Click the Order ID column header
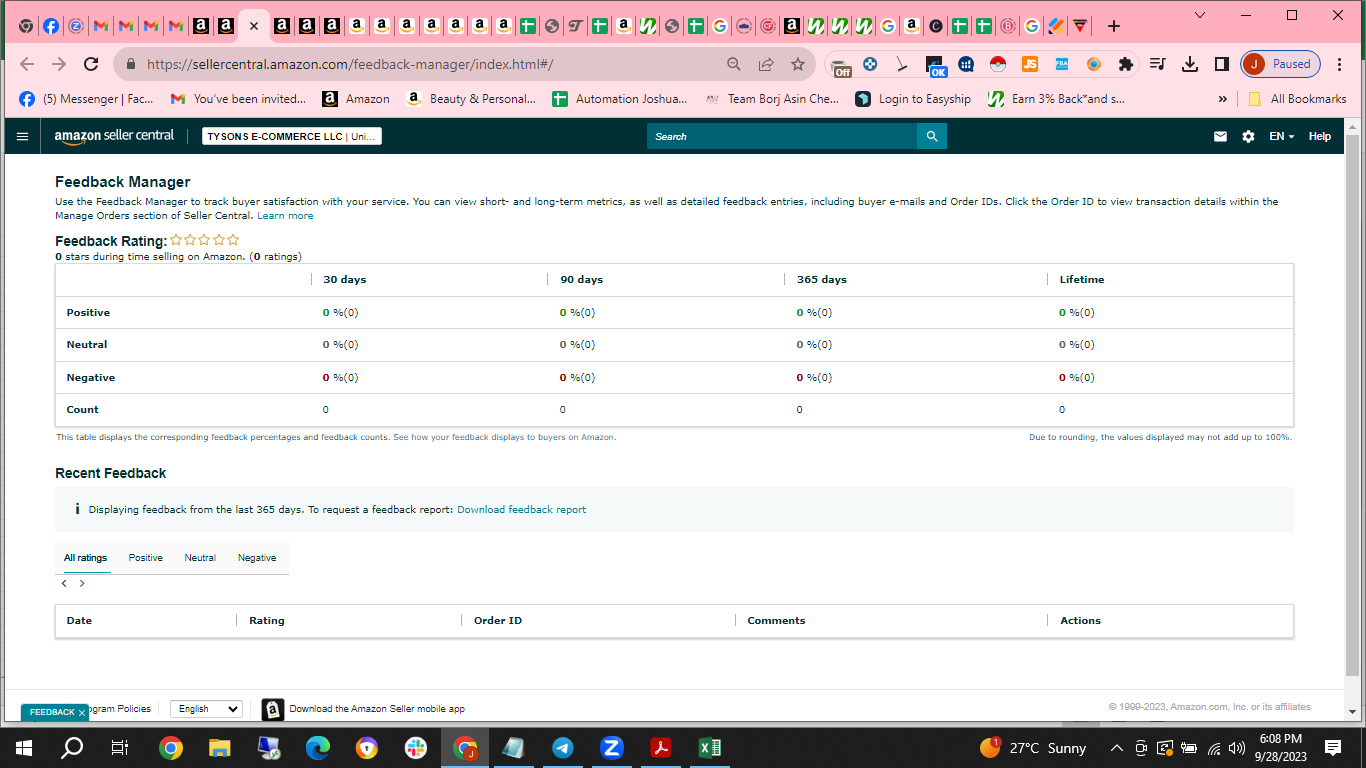Screen dimensions: 1366x768 [498, 621]
